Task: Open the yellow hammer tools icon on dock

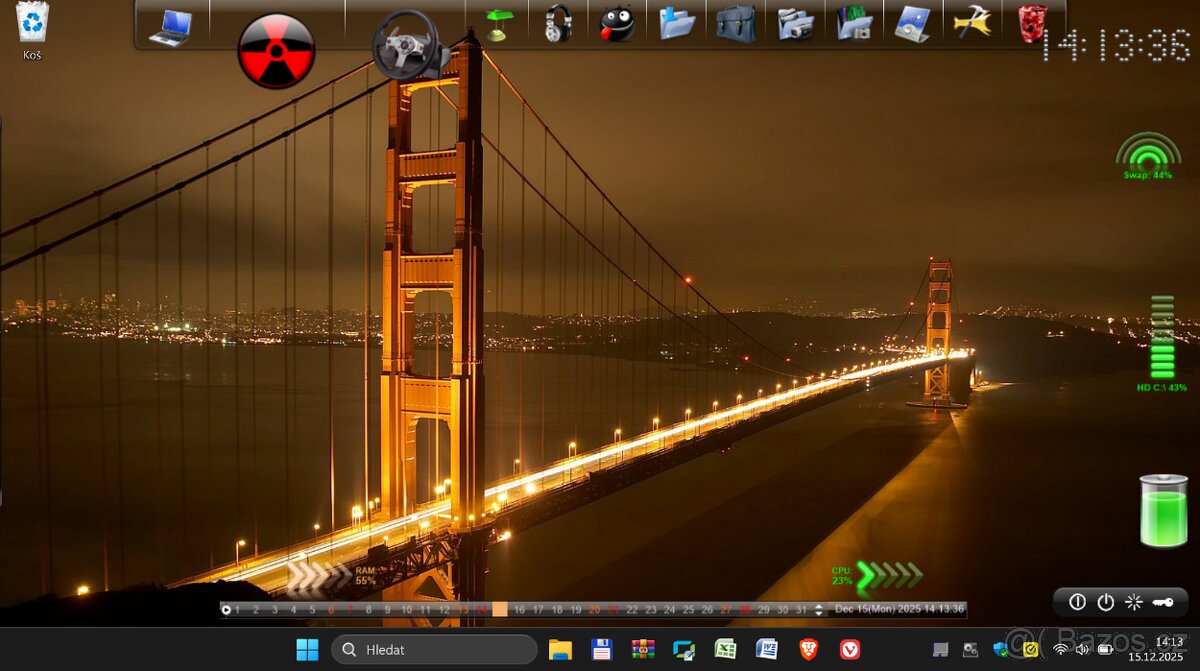Action: coord(972,23)
